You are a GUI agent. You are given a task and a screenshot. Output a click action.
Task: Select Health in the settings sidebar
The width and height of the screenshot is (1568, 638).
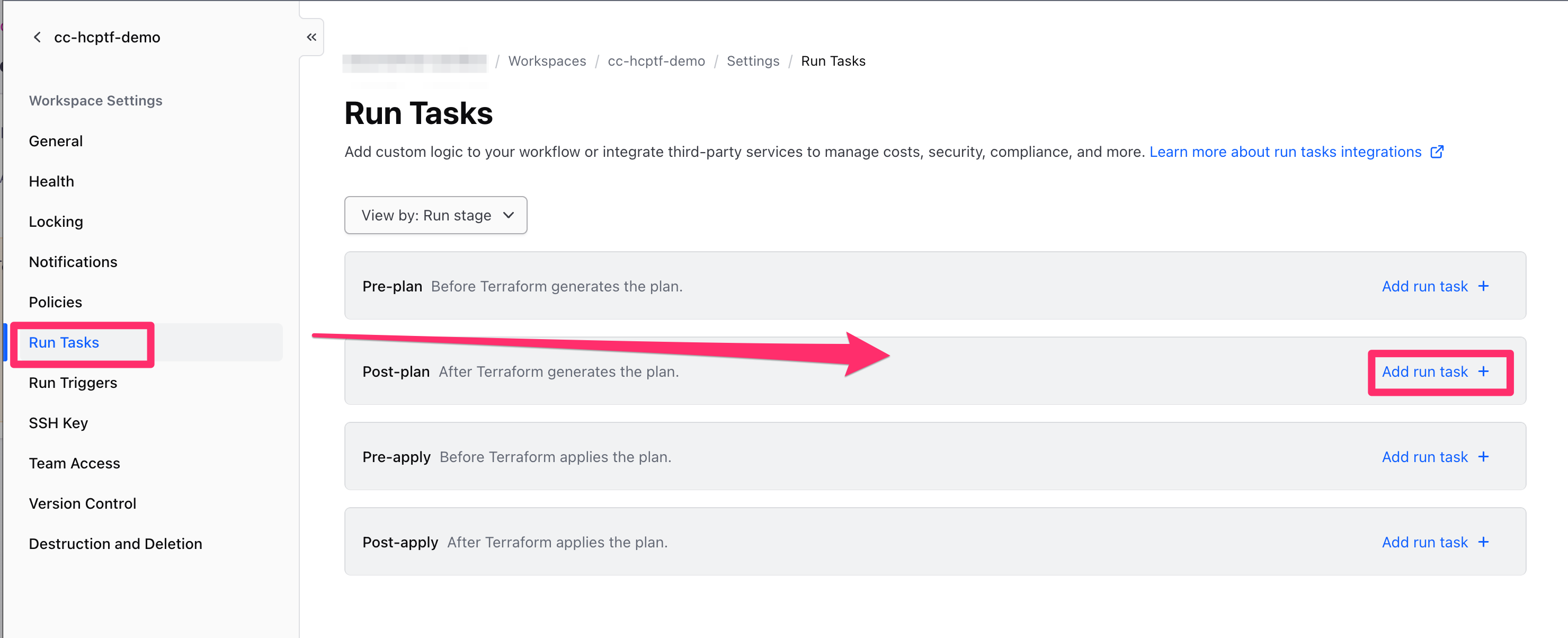(x=51, y=181)
